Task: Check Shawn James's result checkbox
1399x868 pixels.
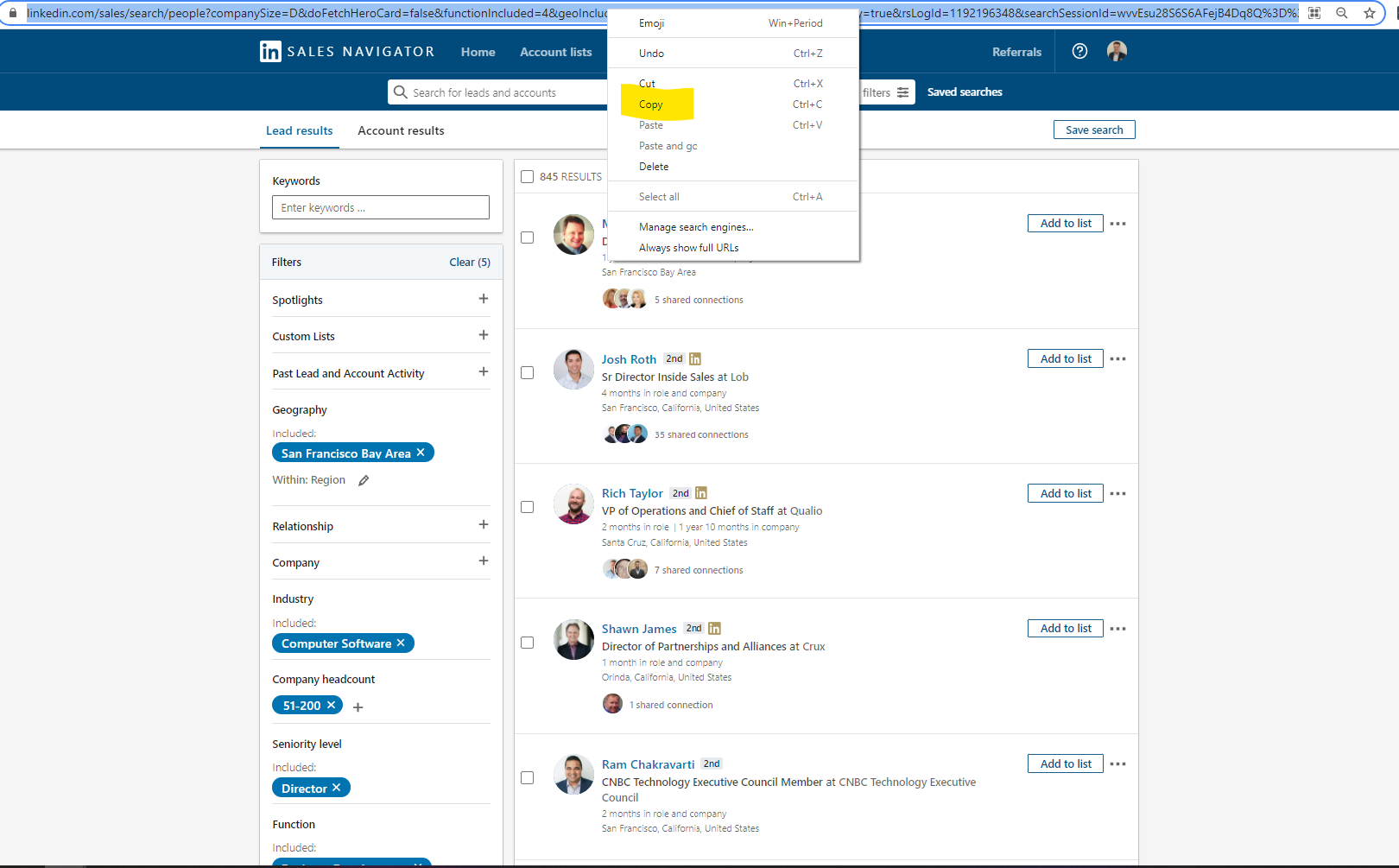Action: pos(527,643)
